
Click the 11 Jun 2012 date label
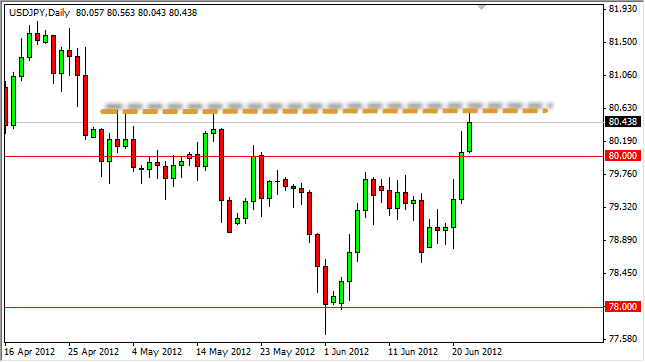coord(413,352)
